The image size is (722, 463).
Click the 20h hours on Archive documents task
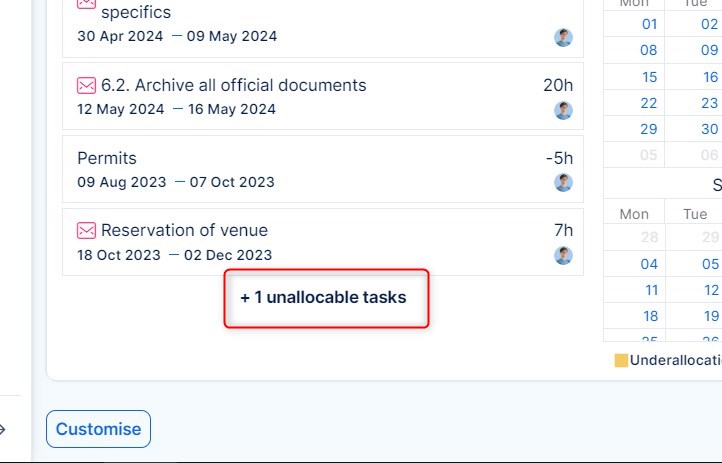(x=558, y=85)
